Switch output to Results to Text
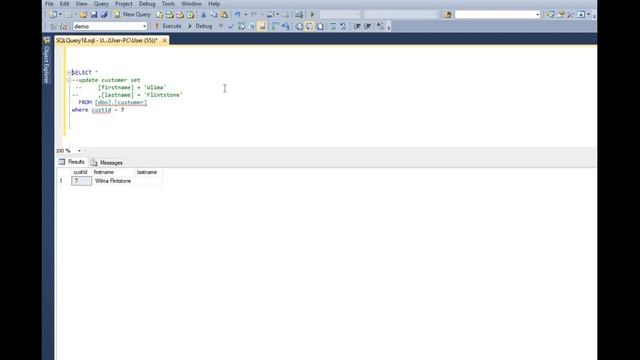Image resolution: width=640 pixels, height=360 pixels. pyautogui.click(x=299, y=26)
